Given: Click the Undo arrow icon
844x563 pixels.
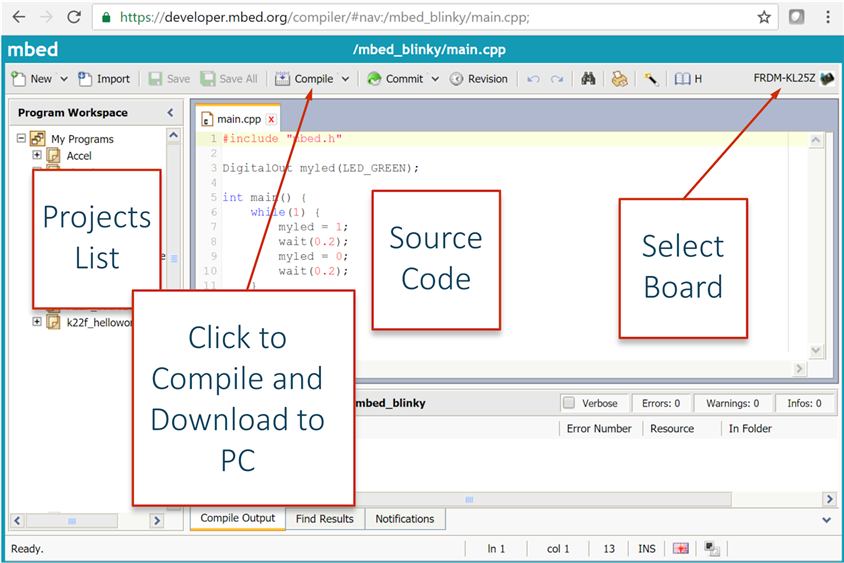Looking at the screenshot, I should pyautogui.click(x=533, y=79).
